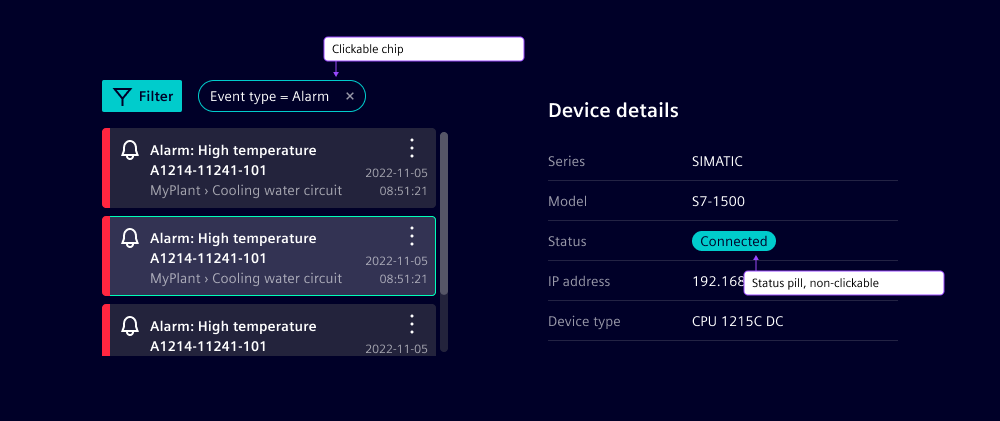This screenshot has width=1000, height=421.
Task: Click the bell icon on the first alarm card
Action: pos(129,150)
